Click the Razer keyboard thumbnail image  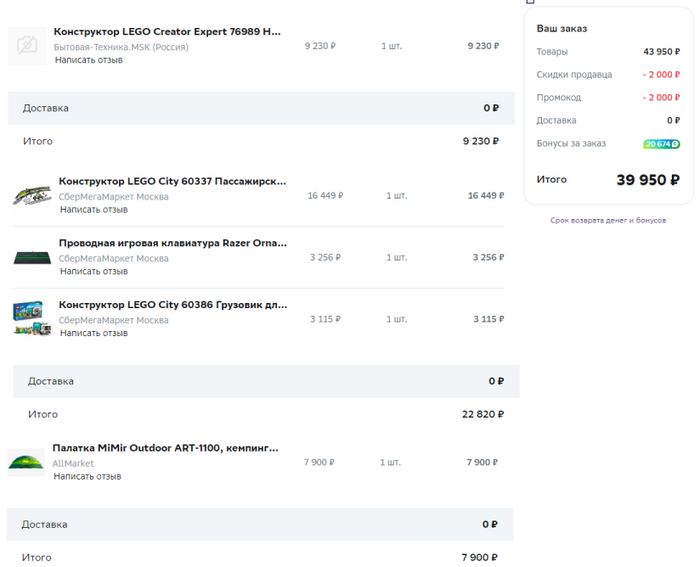click(x=32, y=258)
